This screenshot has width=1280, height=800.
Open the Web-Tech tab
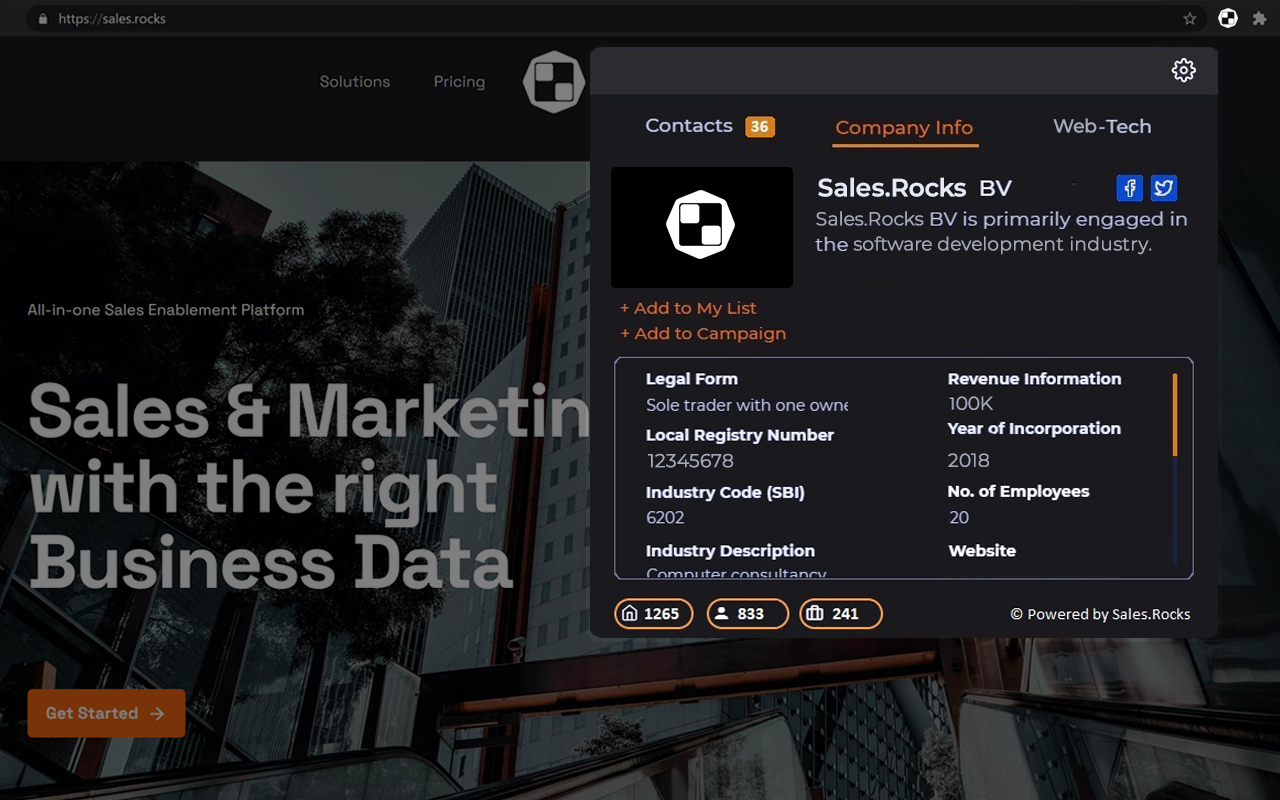click(1102, 126)
